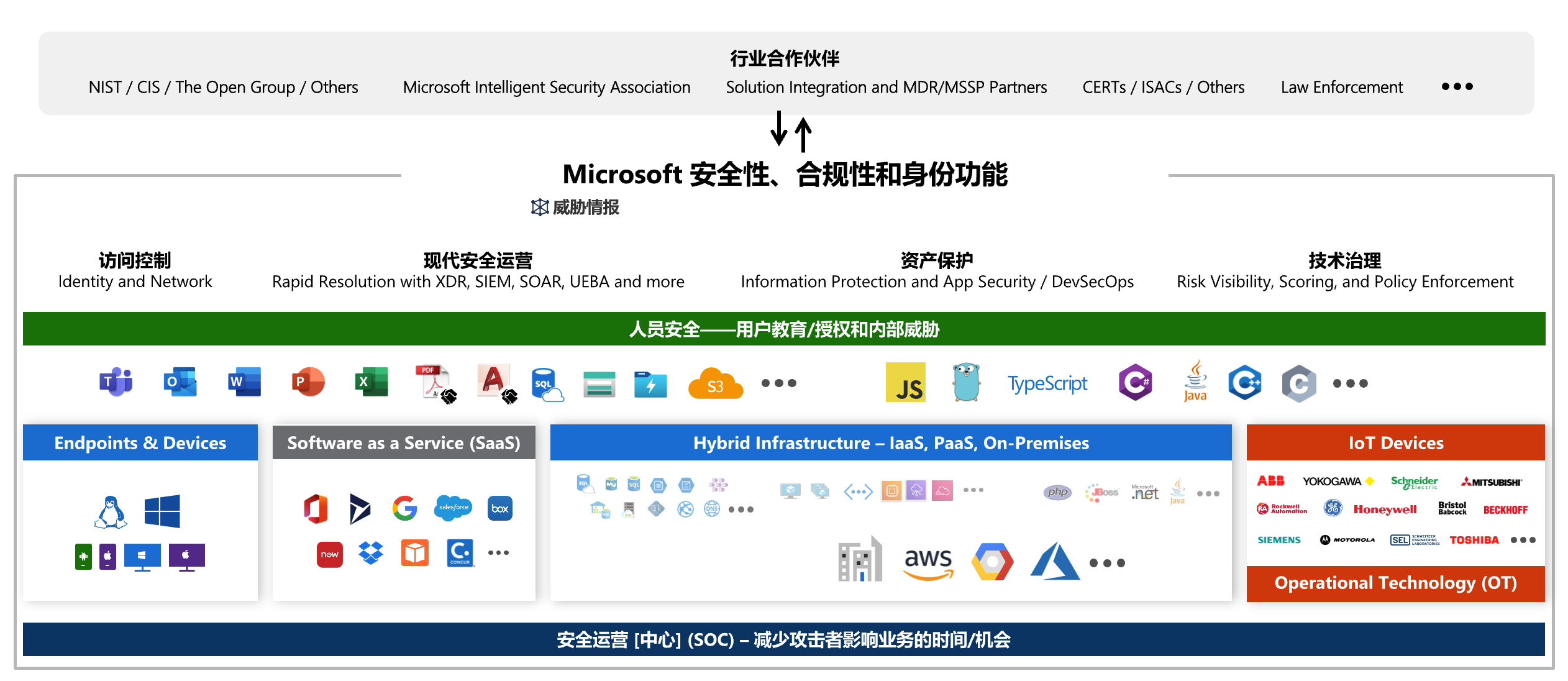Click the dark blue SOC banner
Viewport: 1568px width, 681px height.
784,639
